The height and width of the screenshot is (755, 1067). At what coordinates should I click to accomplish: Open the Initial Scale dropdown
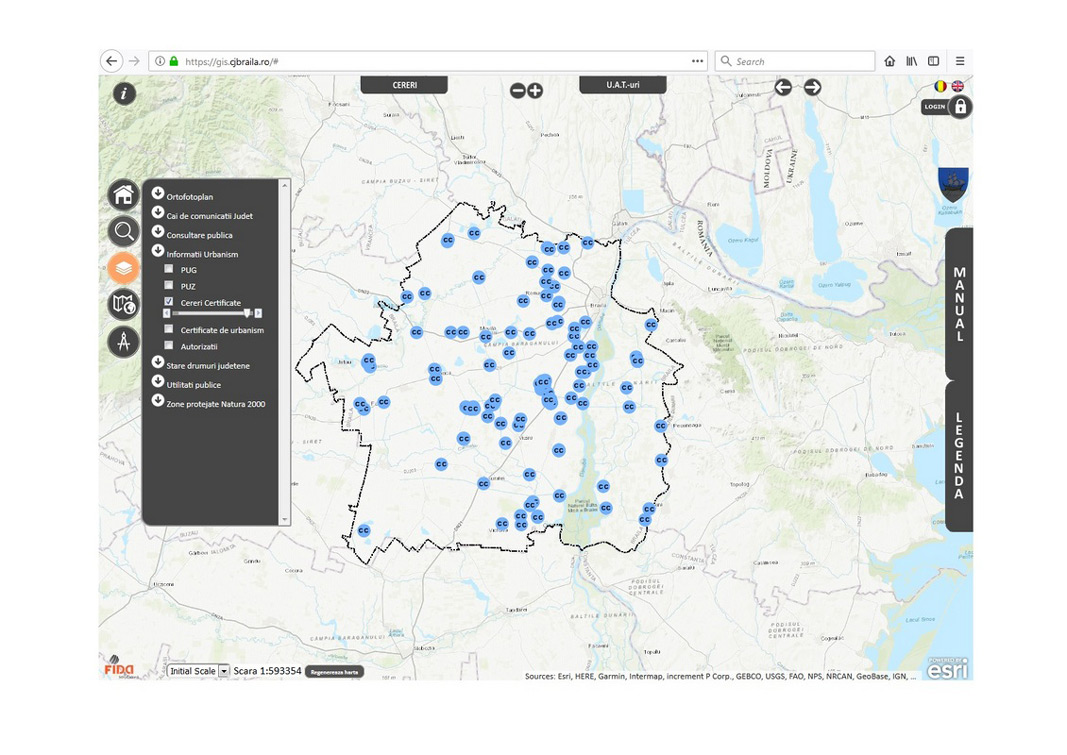click(x=224, y=671)
